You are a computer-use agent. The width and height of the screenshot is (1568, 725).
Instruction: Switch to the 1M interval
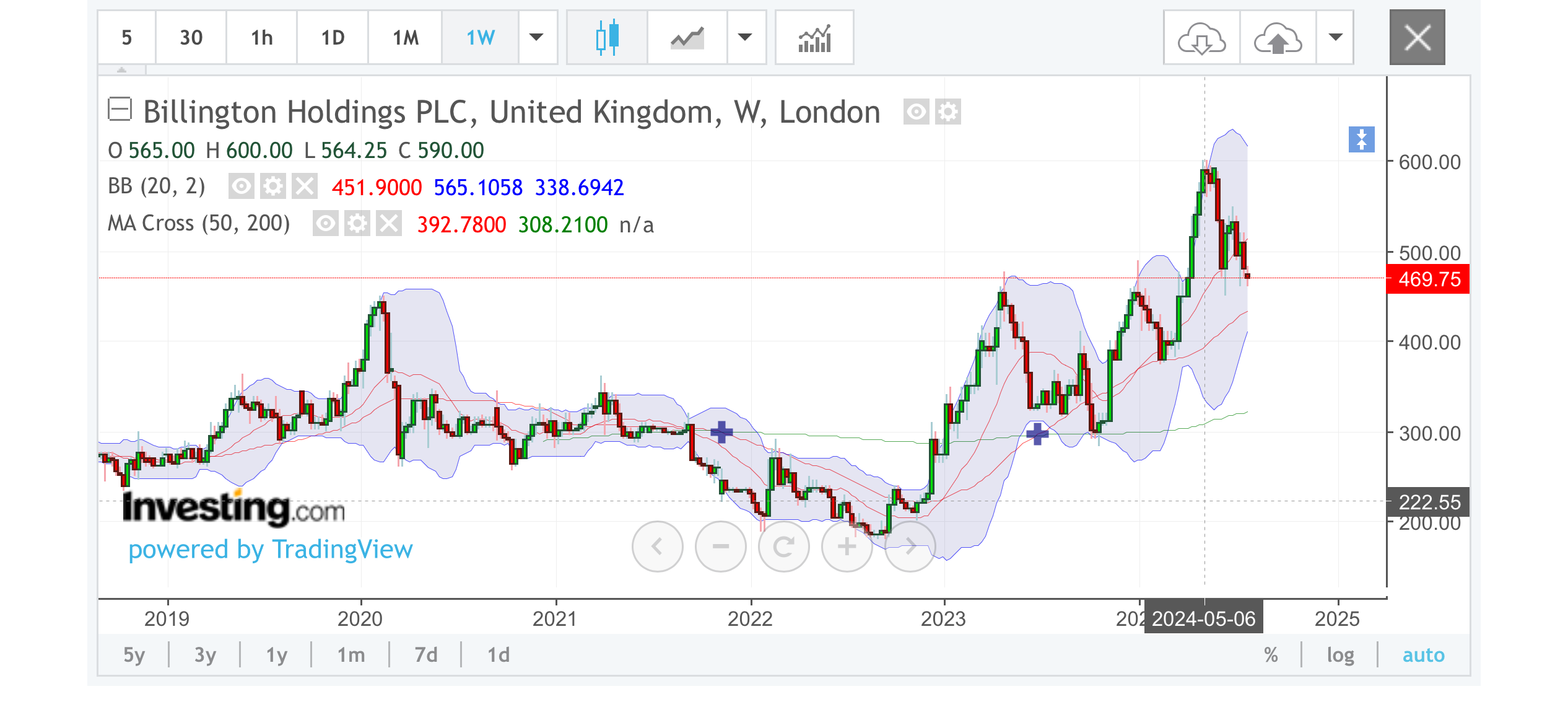405,37
